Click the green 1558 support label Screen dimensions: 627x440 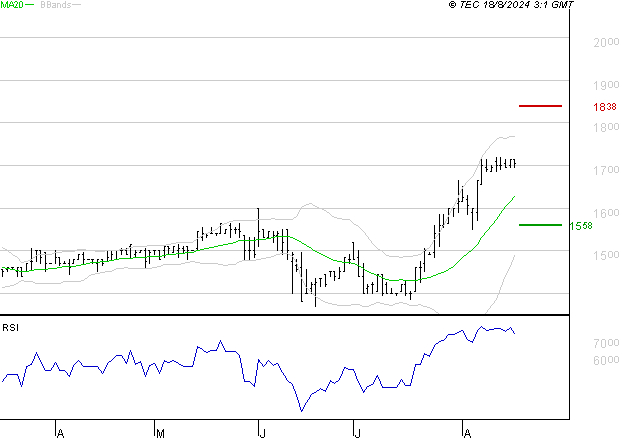[581, 226]
